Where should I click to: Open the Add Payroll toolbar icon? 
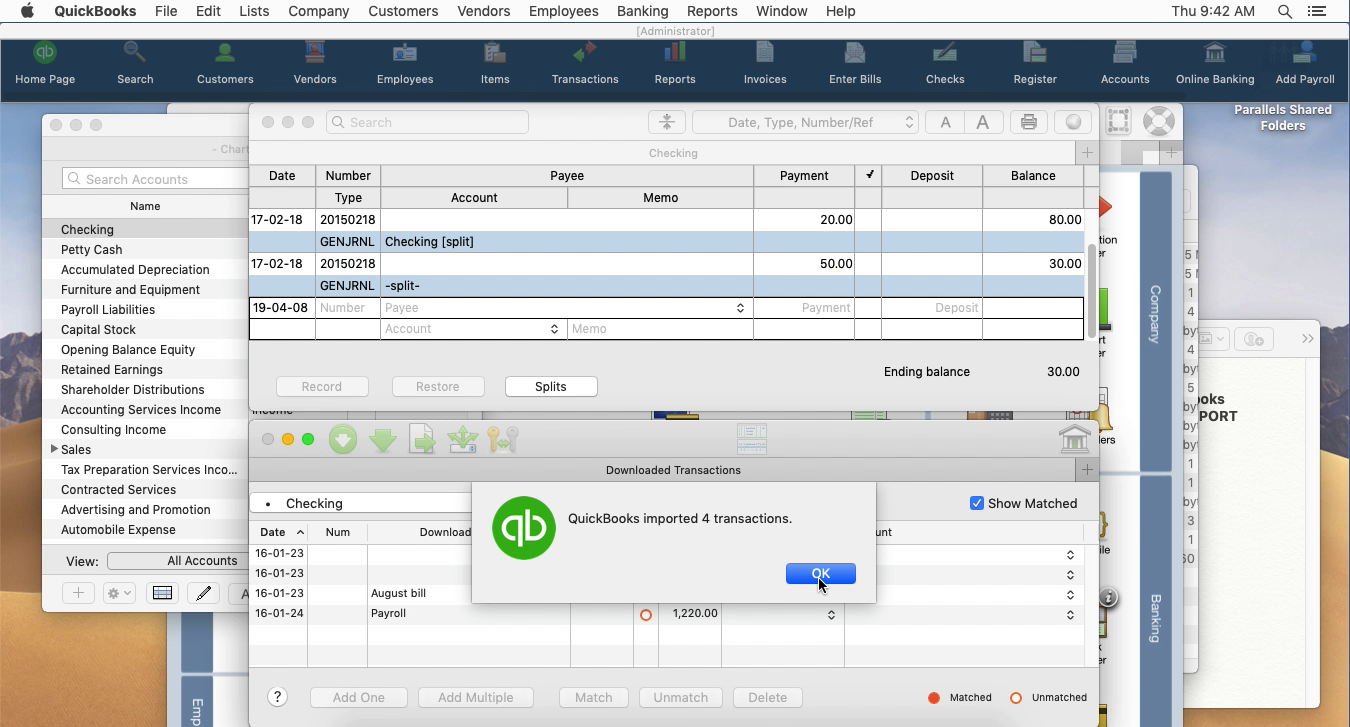tap(1305, 63)
